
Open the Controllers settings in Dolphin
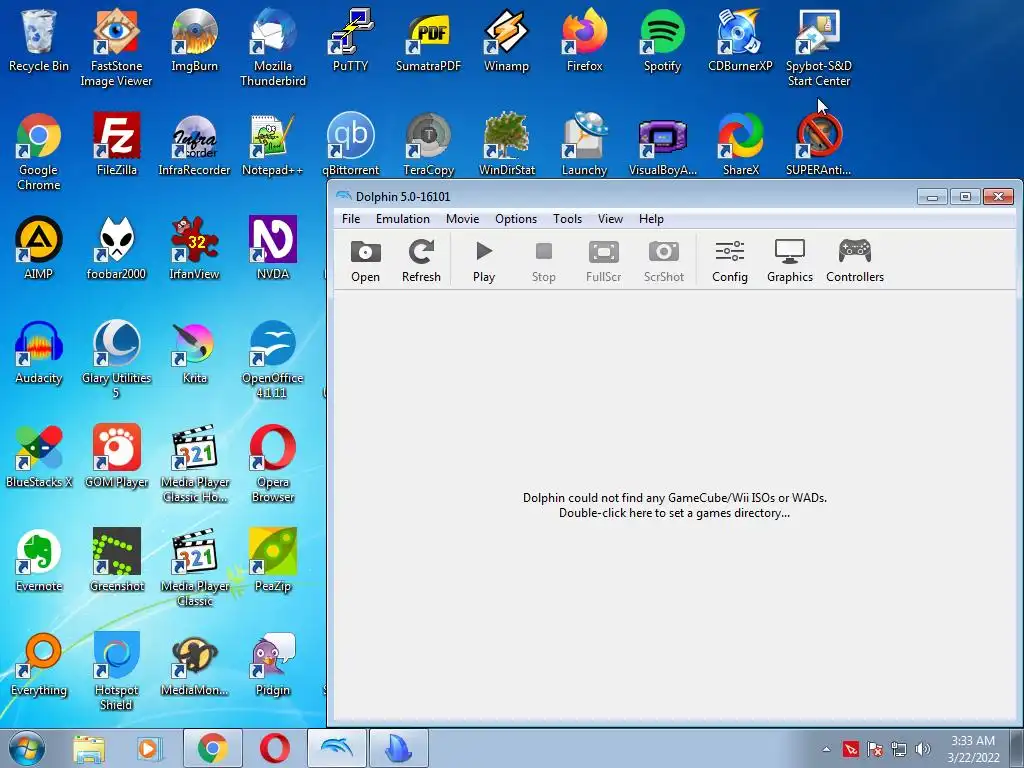click(855, 261)
